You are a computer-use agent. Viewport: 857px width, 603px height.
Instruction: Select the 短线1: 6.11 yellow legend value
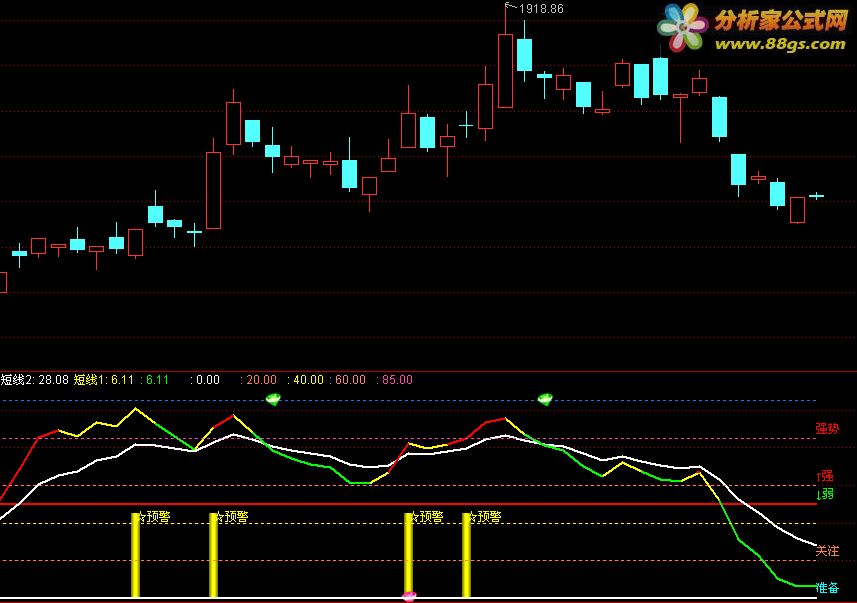point(104,379)
